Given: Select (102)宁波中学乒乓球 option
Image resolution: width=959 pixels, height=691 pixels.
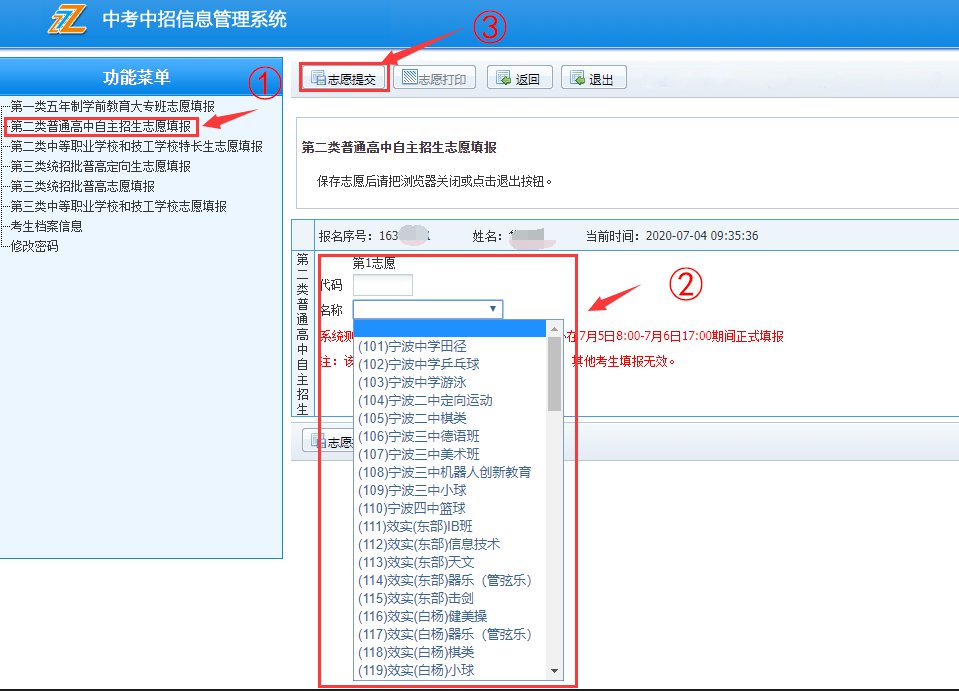Looking at the screenshot, I should click(x=450, y=364).
